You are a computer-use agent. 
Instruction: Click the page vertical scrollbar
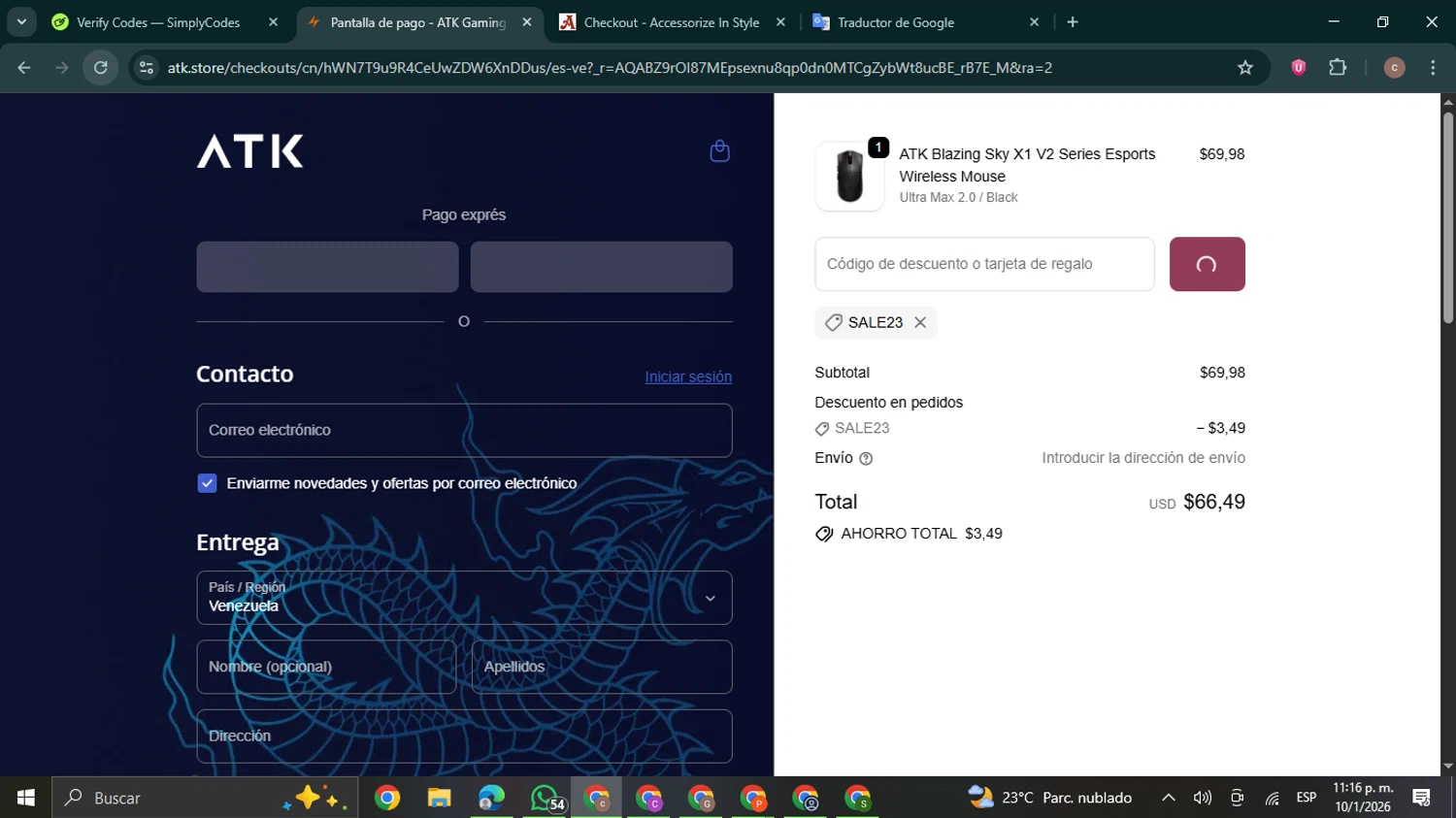[1448, 218]
